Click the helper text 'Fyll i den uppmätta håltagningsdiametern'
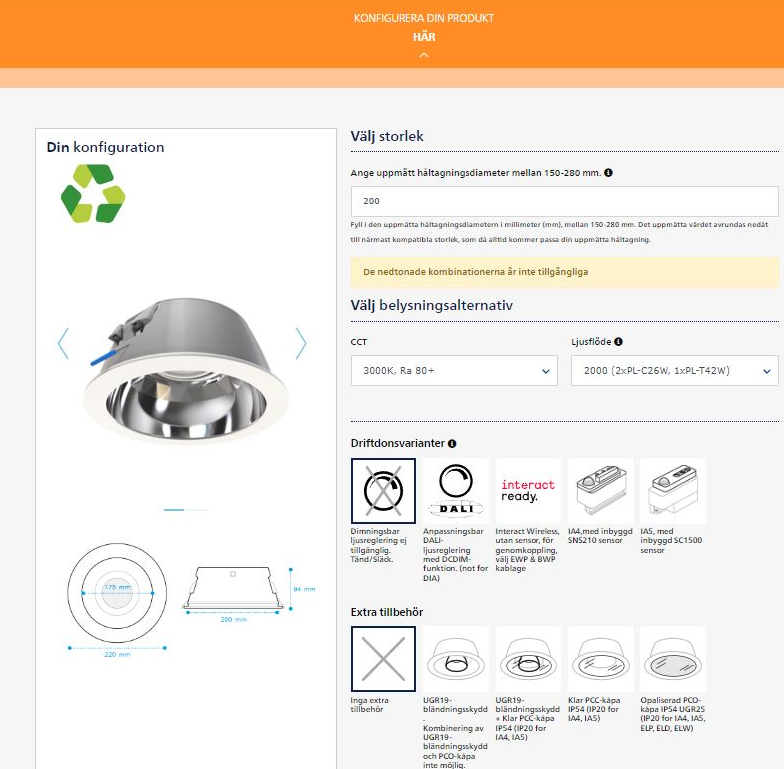The image size is (784, 769). pyautogui.click(x=559, y=232)
